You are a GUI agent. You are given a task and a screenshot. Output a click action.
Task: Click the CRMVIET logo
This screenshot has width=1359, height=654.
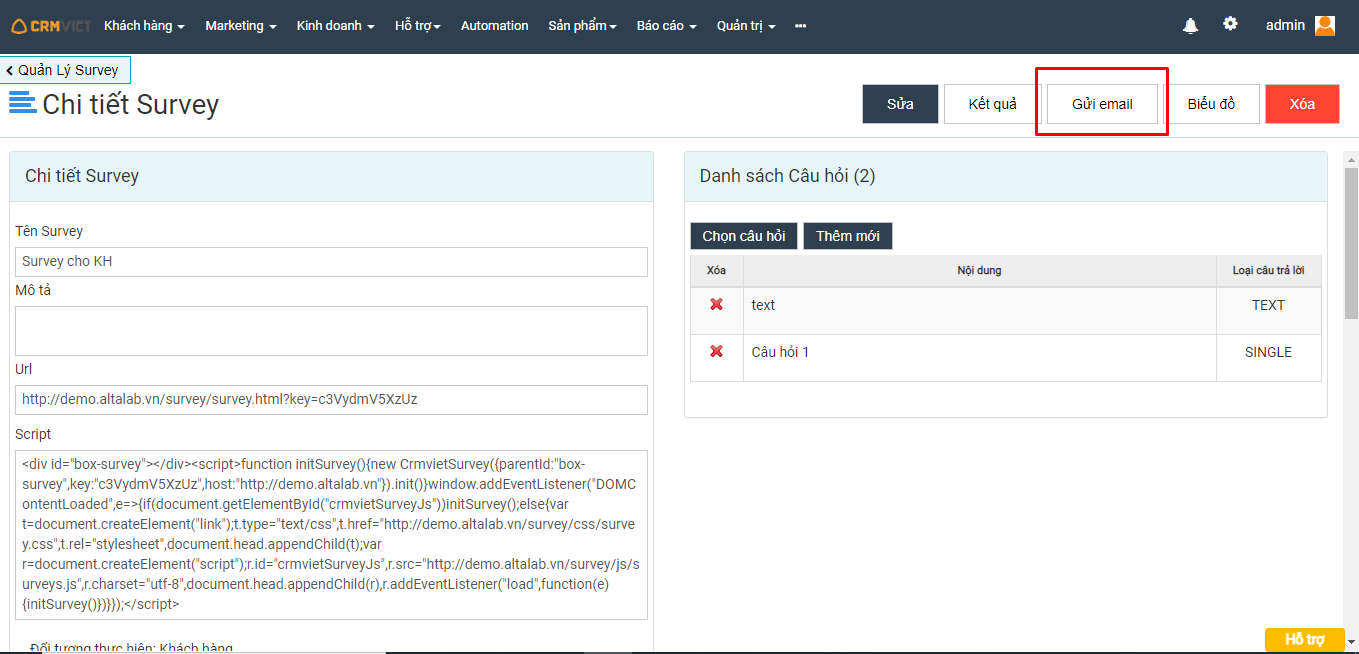50,26
